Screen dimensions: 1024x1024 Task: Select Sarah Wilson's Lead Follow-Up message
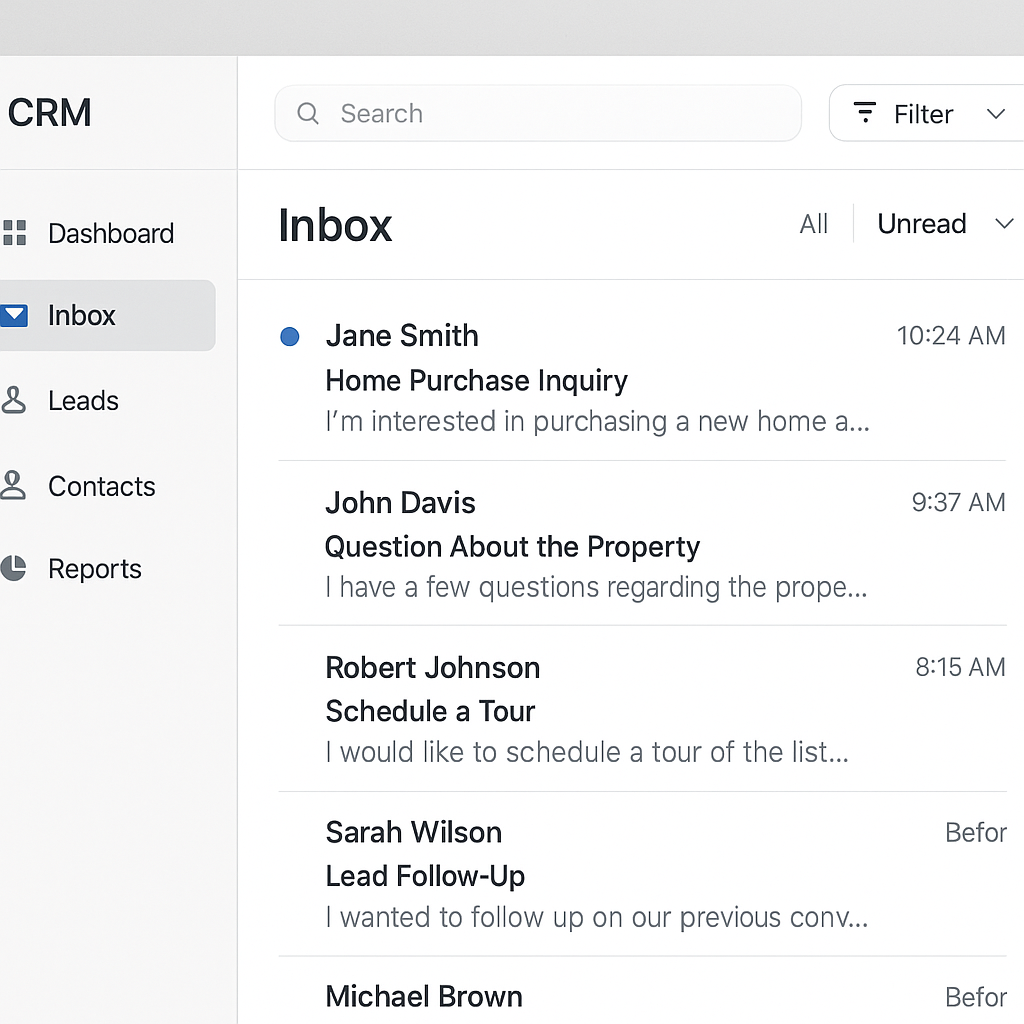point(425,876)
